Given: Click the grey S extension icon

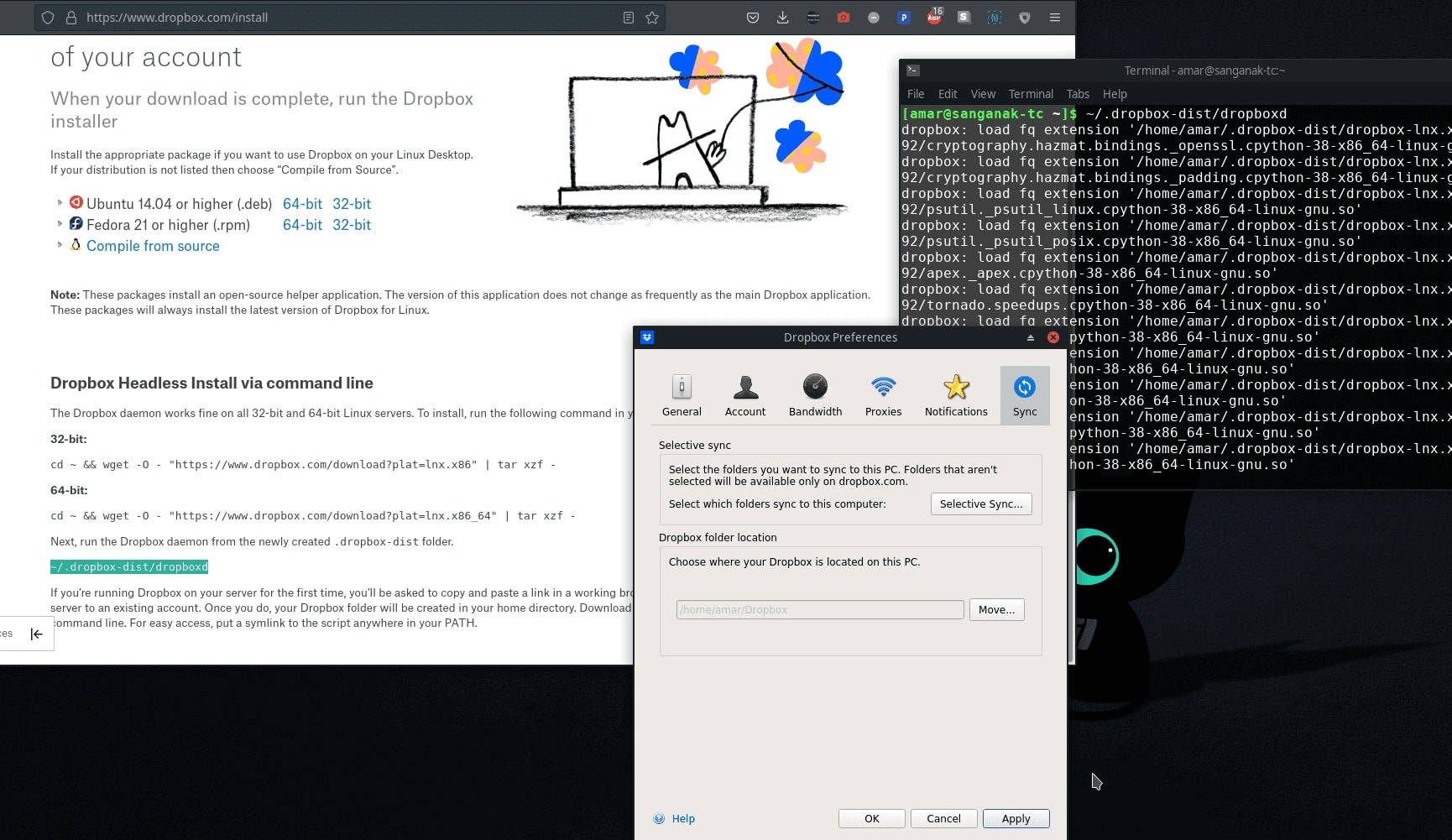Looking at the screenshot, I should pyautogui.click(x=964, y=17).
